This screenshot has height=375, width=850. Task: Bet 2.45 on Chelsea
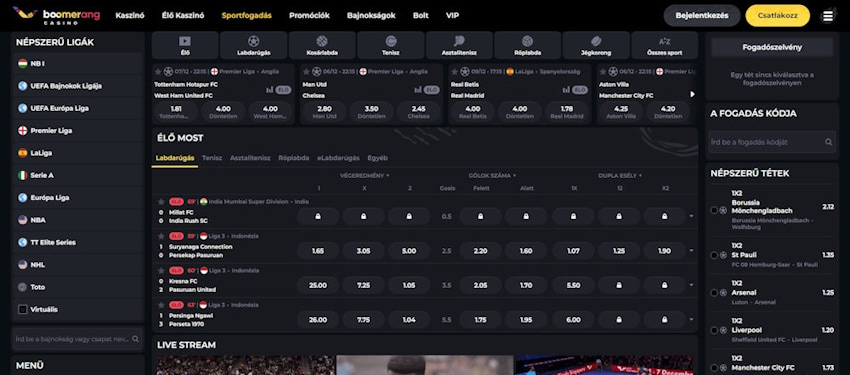(x=418, y=112)
